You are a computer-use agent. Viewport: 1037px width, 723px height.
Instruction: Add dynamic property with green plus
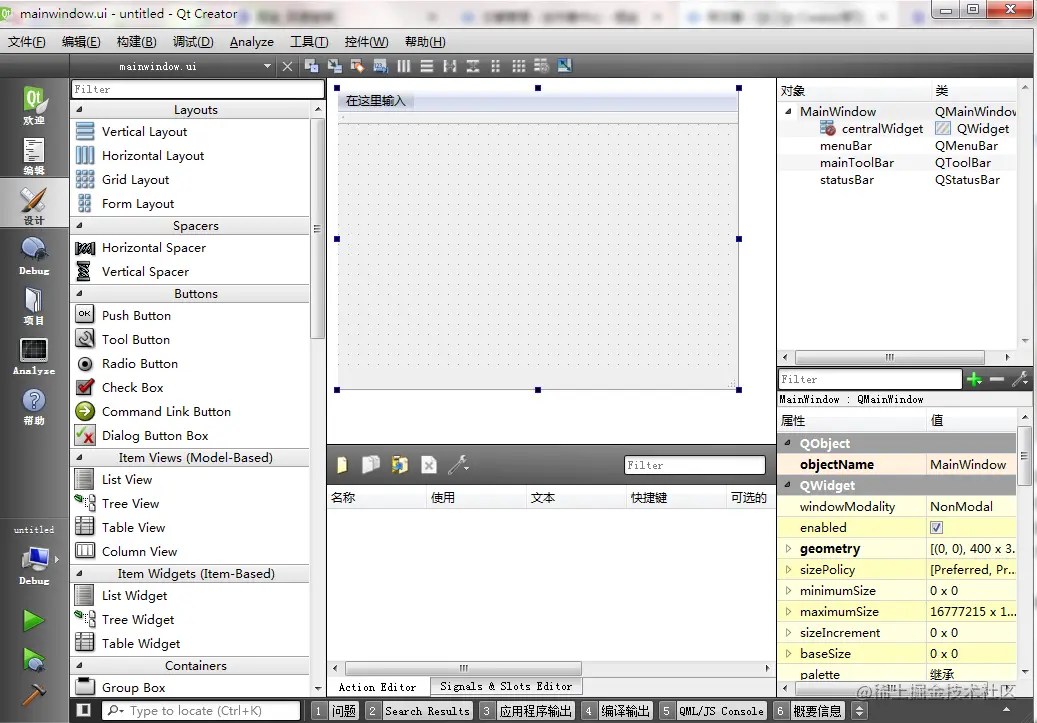coord(974,379)
